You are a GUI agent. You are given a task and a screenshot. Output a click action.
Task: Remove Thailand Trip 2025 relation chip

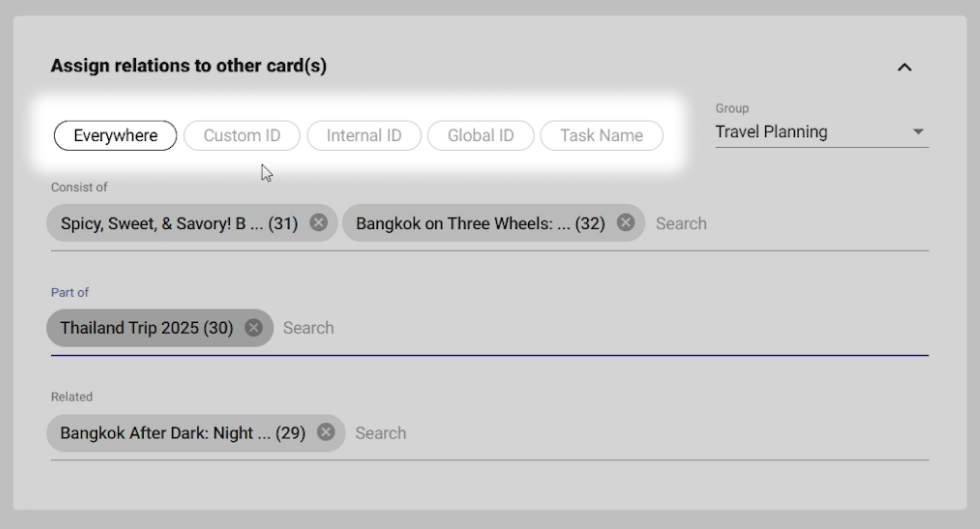[x=254, y=328]
